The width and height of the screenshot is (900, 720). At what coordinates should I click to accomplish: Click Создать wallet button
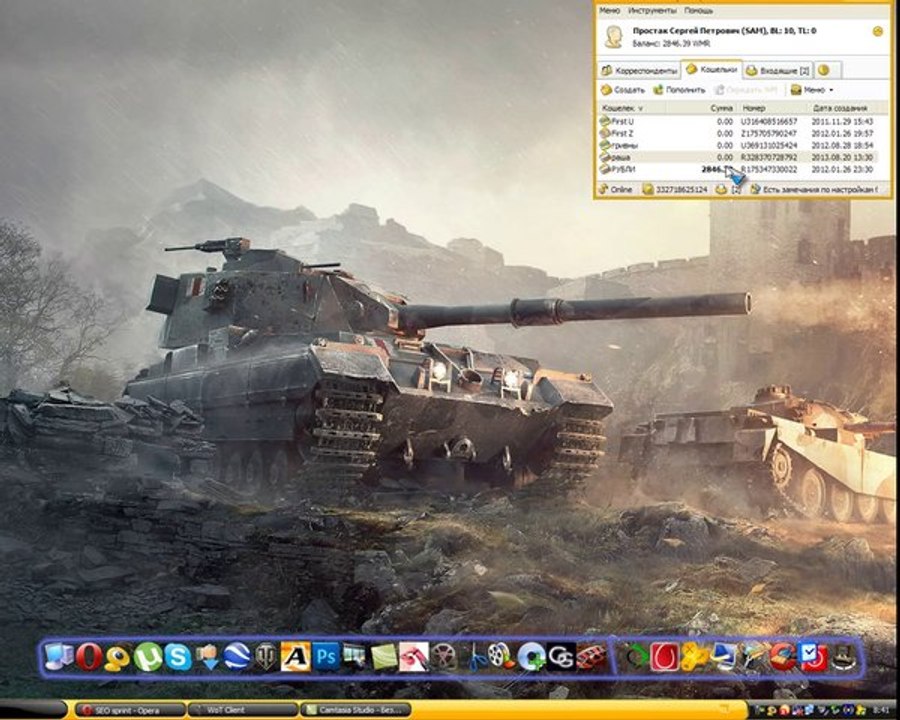point(622,90)
